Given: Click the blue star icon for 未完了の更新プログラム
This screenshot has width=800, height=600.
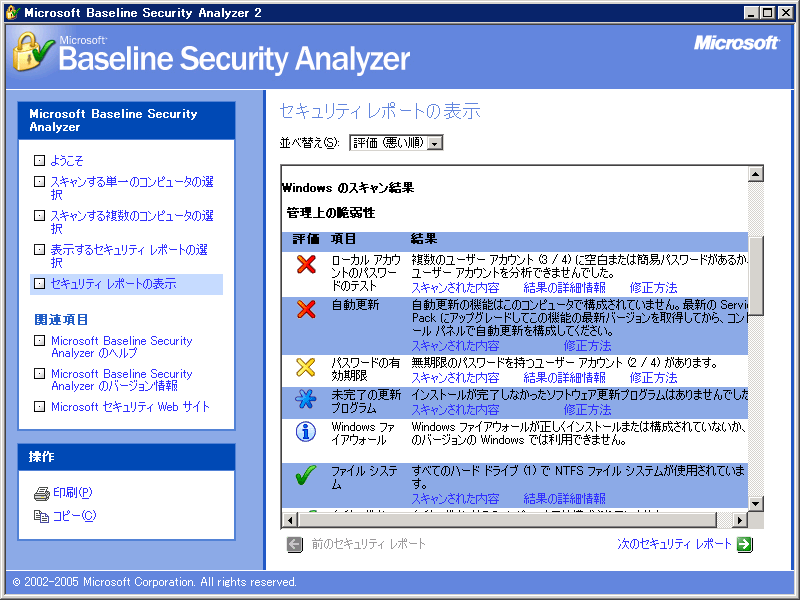Looking at the screenshot, I should point(306,399).
